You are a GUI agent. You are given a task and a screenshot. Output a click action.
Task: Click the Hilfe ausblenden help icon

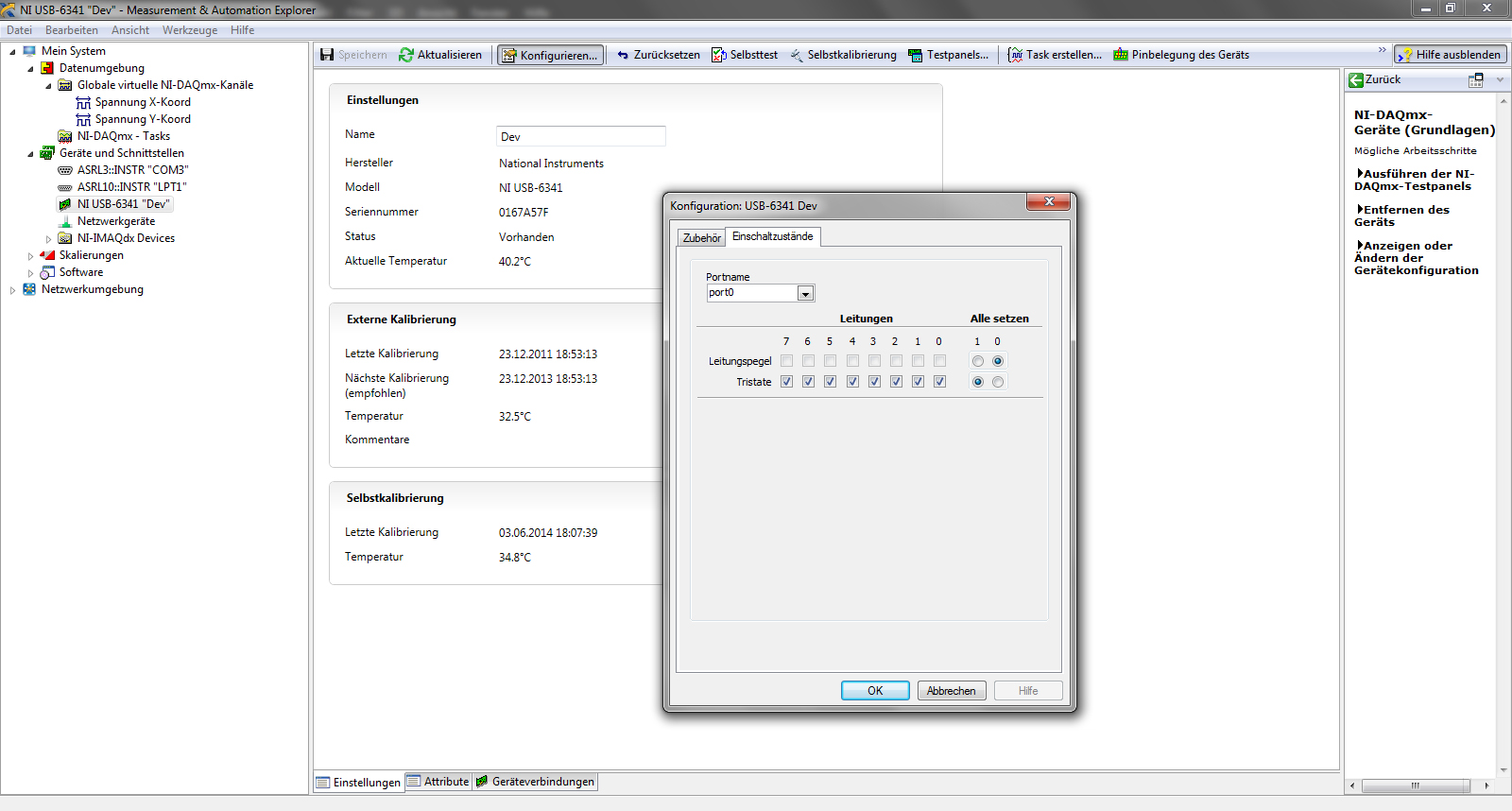click(x=1405, y=55)
